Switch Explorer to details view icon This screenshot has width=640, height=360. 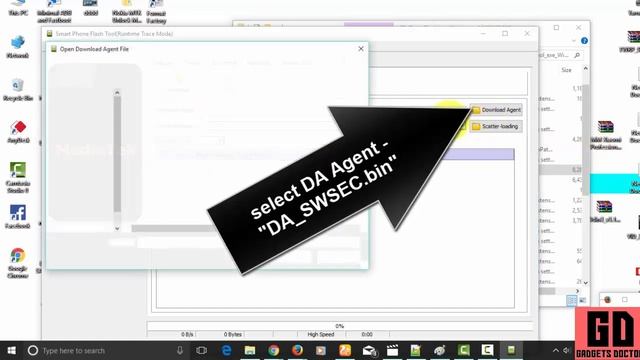pyautogui.click(x=572, y=301)
